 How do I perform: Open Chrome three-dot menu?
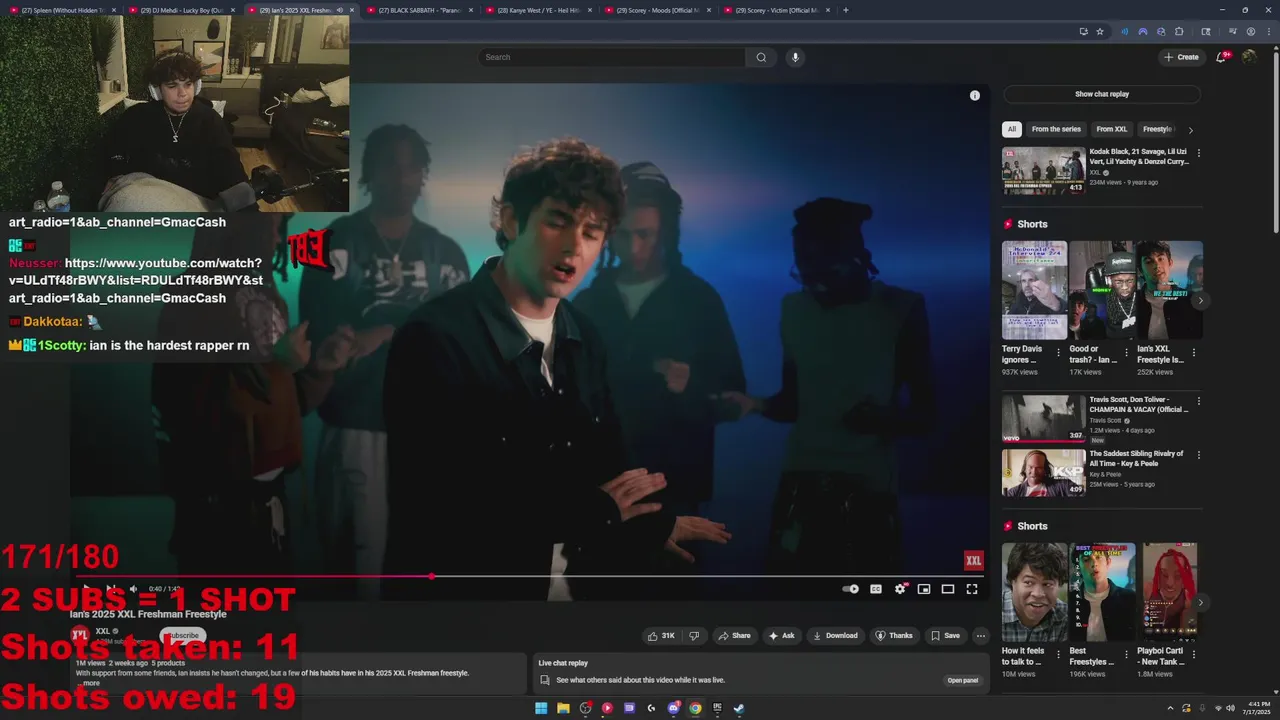point(1267,31)
